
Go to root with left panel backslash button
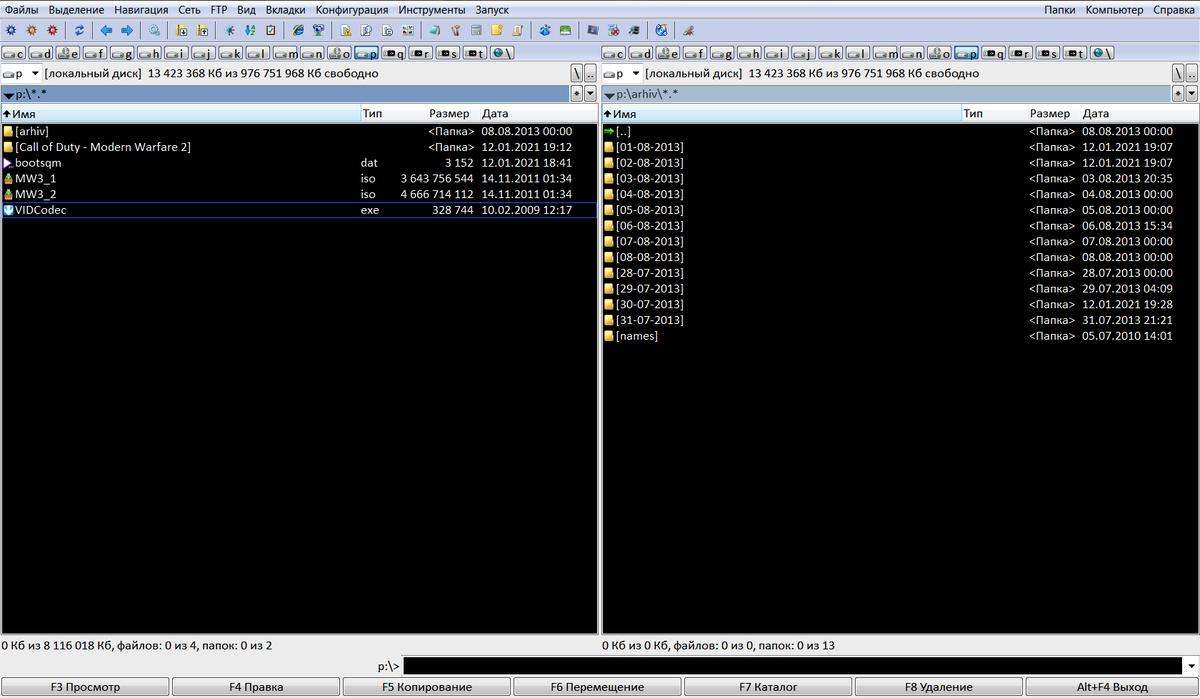pyautogui.click(x=577, y=73)
